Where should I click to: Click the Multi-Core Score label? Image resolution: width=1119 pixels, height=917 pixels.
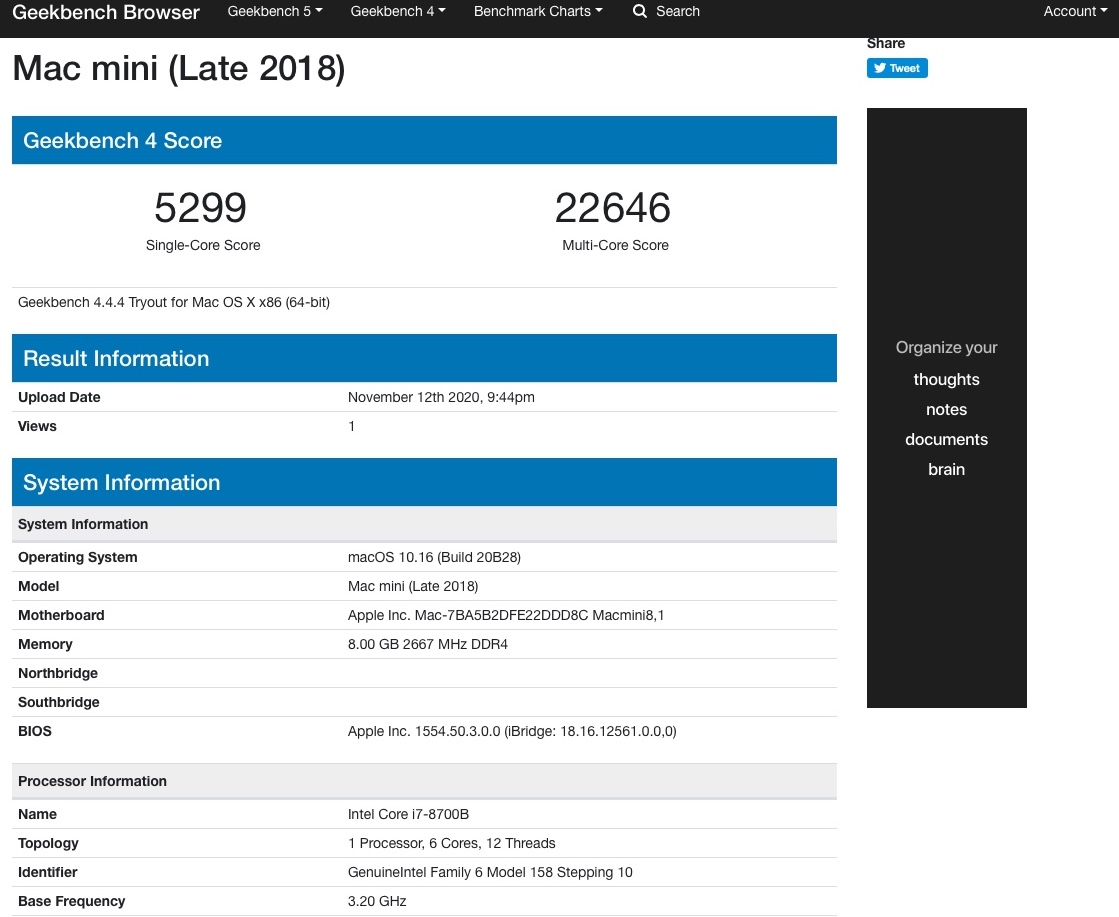[615, 245]
